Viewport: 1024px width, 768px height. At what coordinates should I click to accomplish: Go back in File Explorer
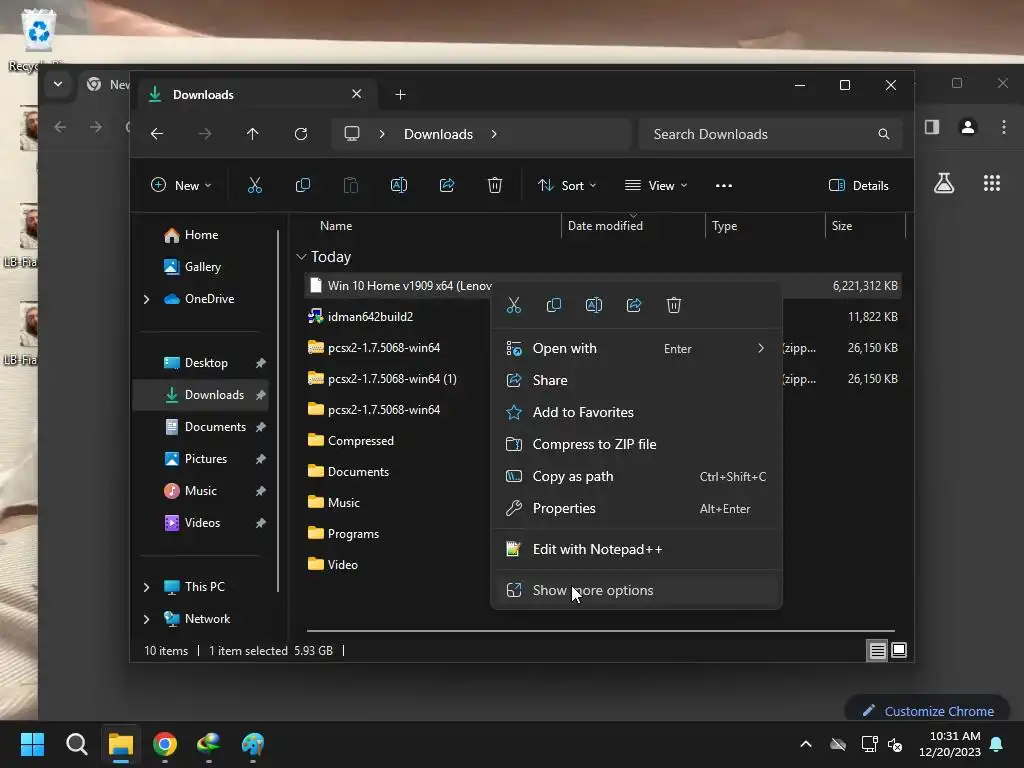(x=157, y=134)
